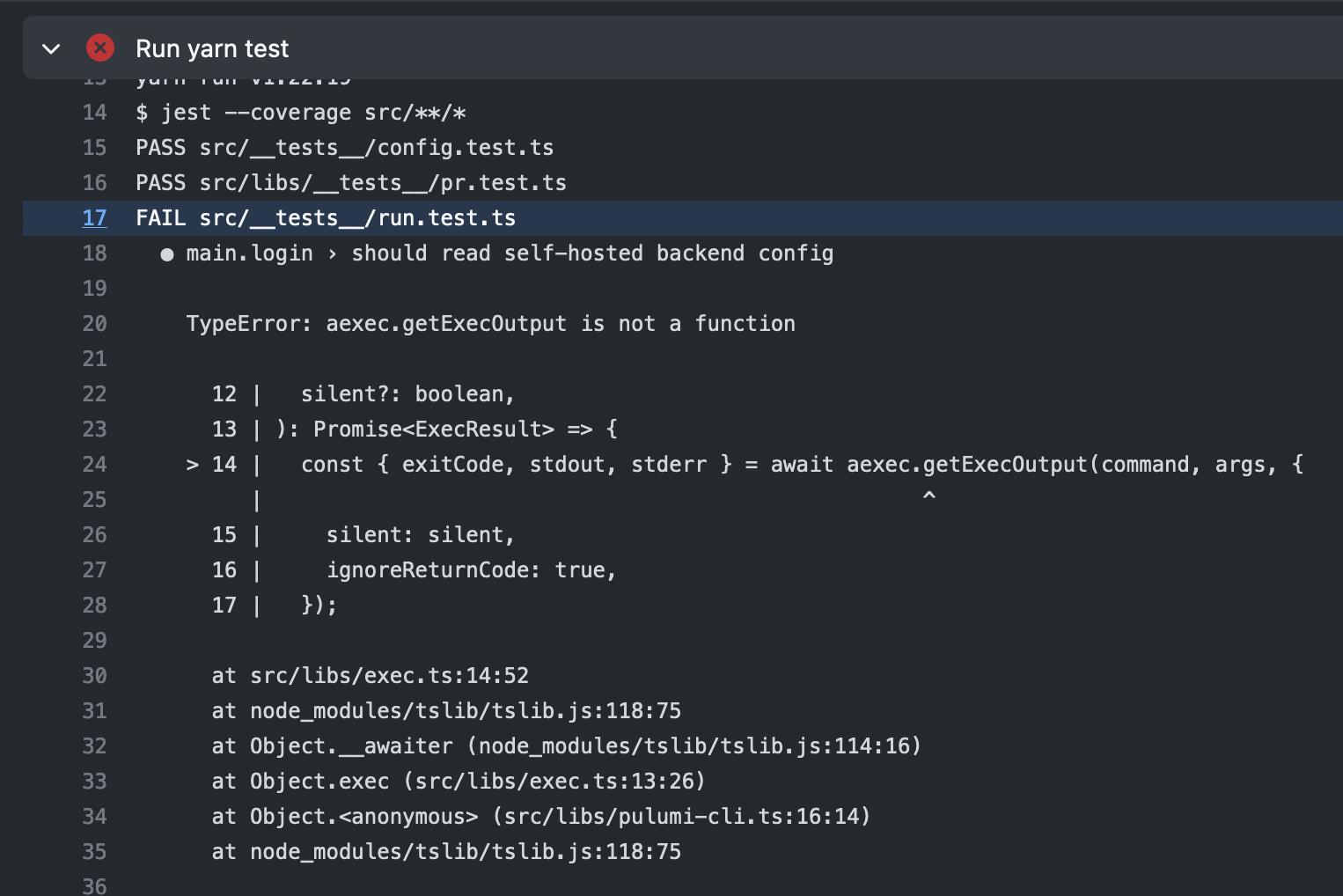The image size is (1343, 896).
Task: Click at src/libs/exec.ts:14:52 stack line
Action: (371, 676)
